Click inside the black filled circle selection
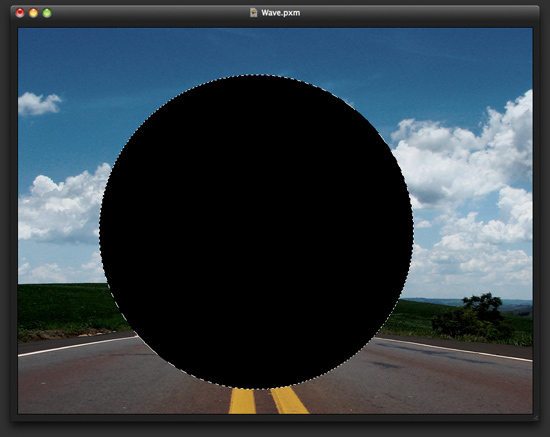Viewport: 550px width, 437px height. click(256, 232)
